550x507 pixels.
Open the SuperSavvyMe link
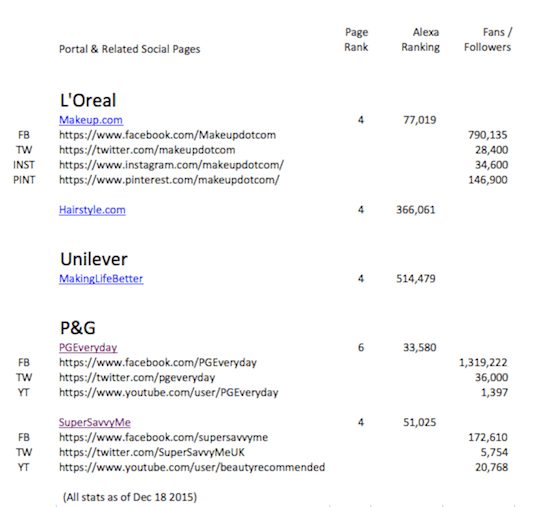coord(95,422)
